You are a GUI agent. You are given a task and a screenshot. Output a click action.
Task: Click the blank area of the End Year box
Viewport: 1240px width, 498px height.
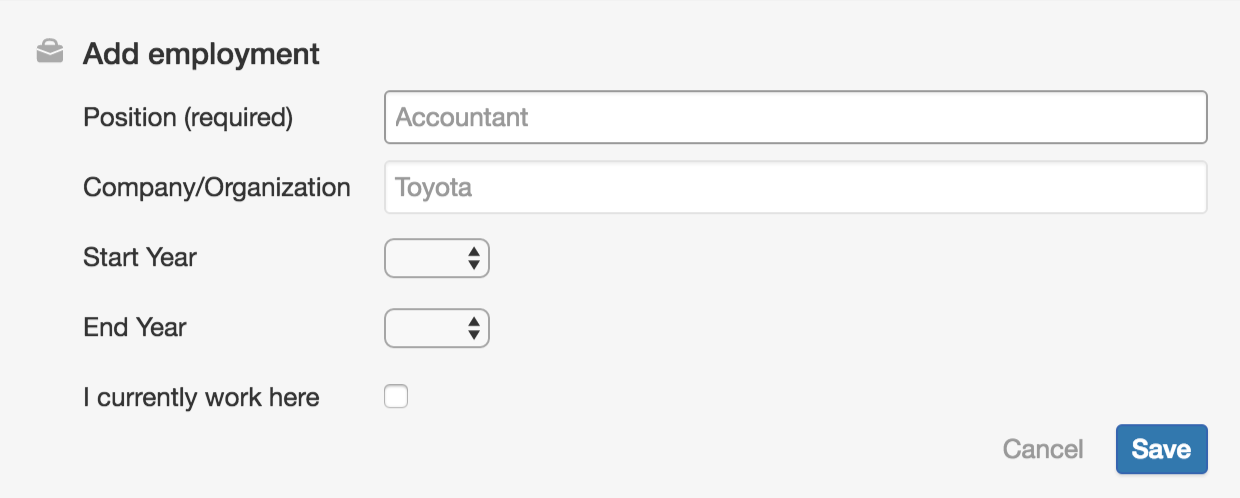click(x=425, y=327)
